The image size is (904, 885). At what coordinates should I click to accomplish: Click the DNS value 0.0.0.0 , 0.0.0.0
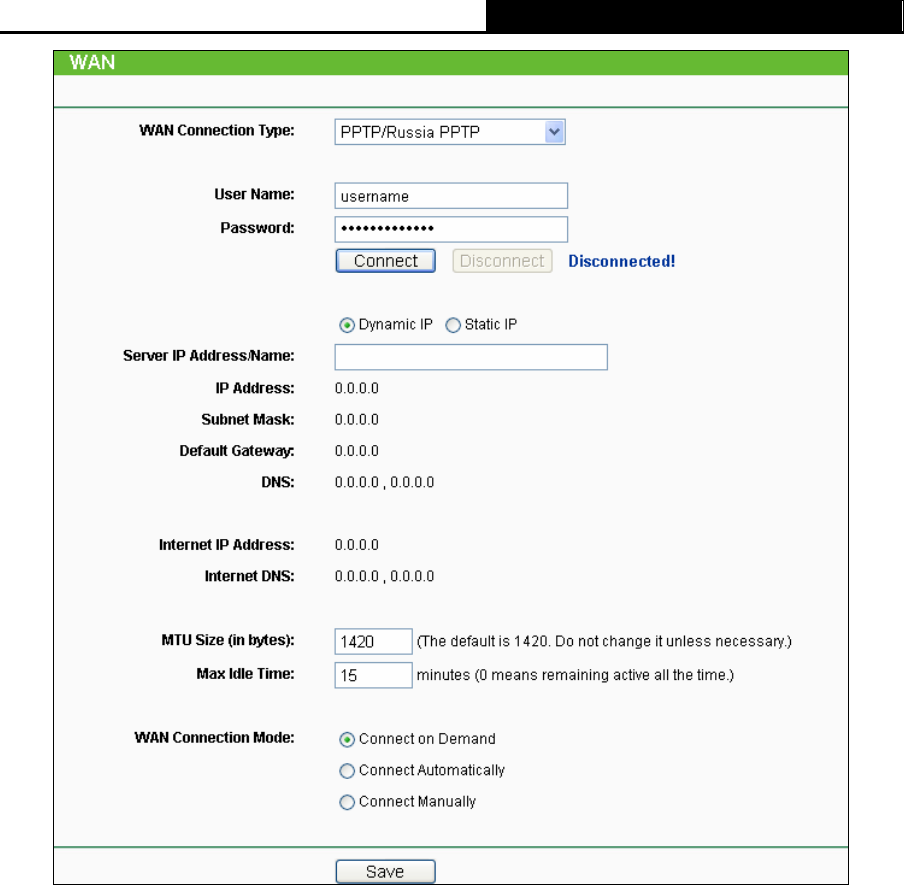[x=384, y=483]
